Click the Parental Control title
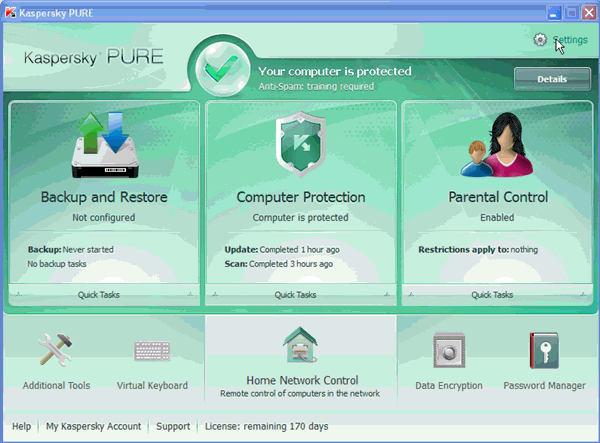This screenshot has width=600, height=443. pyautogui.click(x=498, y=197)
